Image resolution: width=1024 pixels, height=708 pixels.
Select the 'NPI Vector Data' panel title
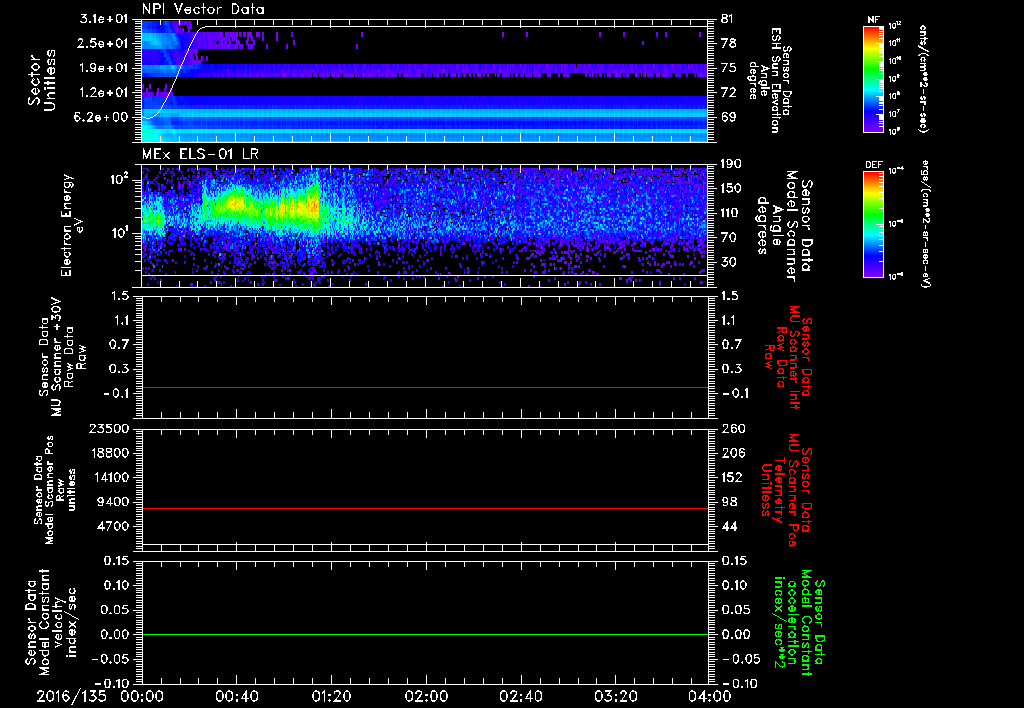(x=203, y=9)
